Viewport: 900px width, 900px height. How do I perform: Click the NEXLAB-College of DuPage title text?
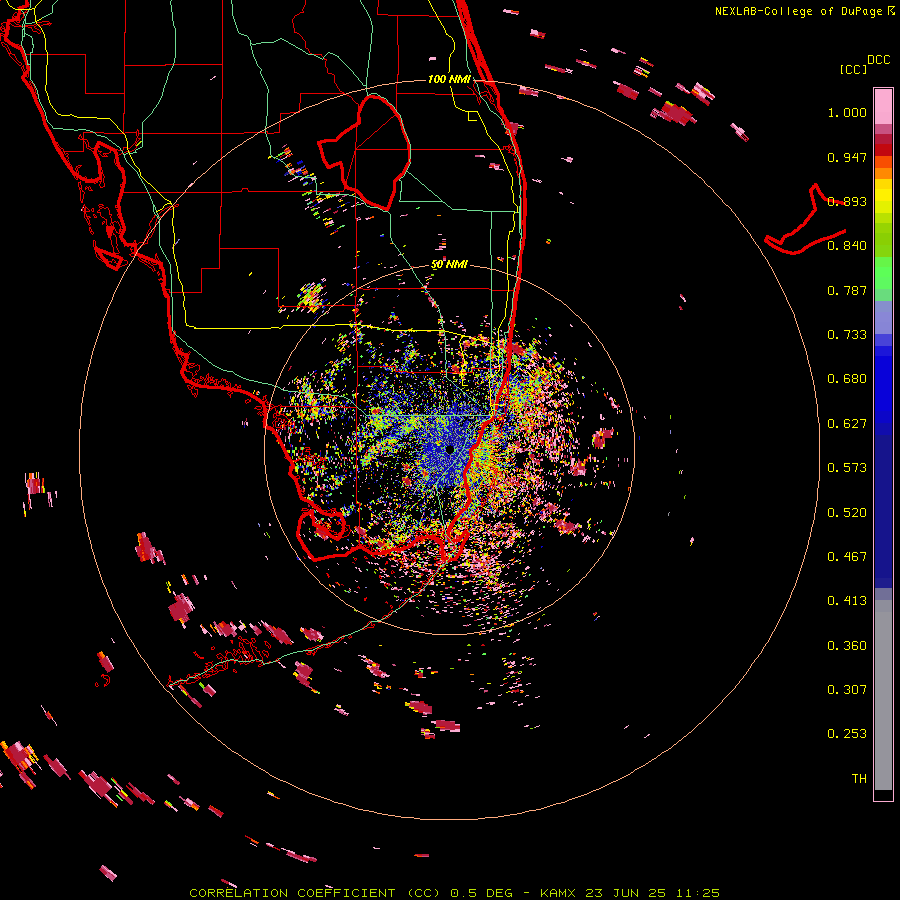(798, 11)
